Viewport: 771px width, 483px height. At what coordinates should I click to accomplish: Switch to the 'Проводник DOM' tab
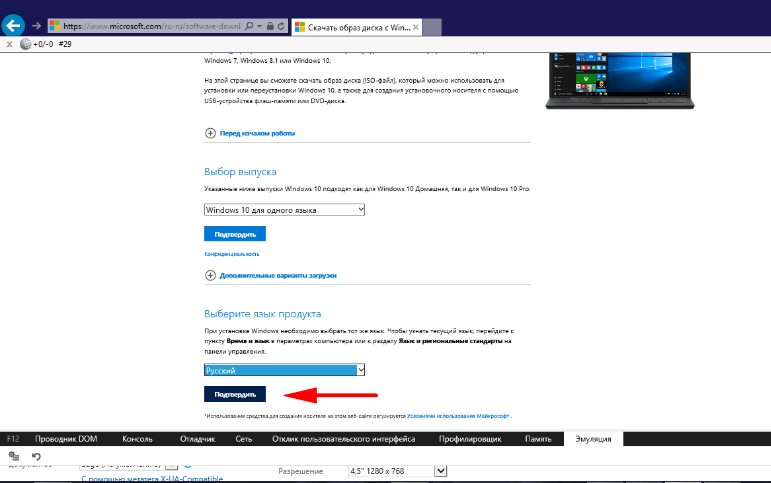point(66,439)
